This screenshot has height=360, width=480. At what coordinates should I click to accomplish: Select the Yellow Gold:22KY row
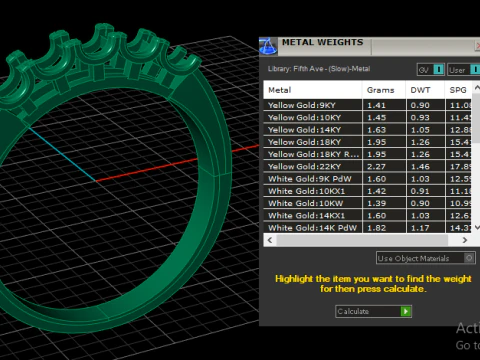367,166
